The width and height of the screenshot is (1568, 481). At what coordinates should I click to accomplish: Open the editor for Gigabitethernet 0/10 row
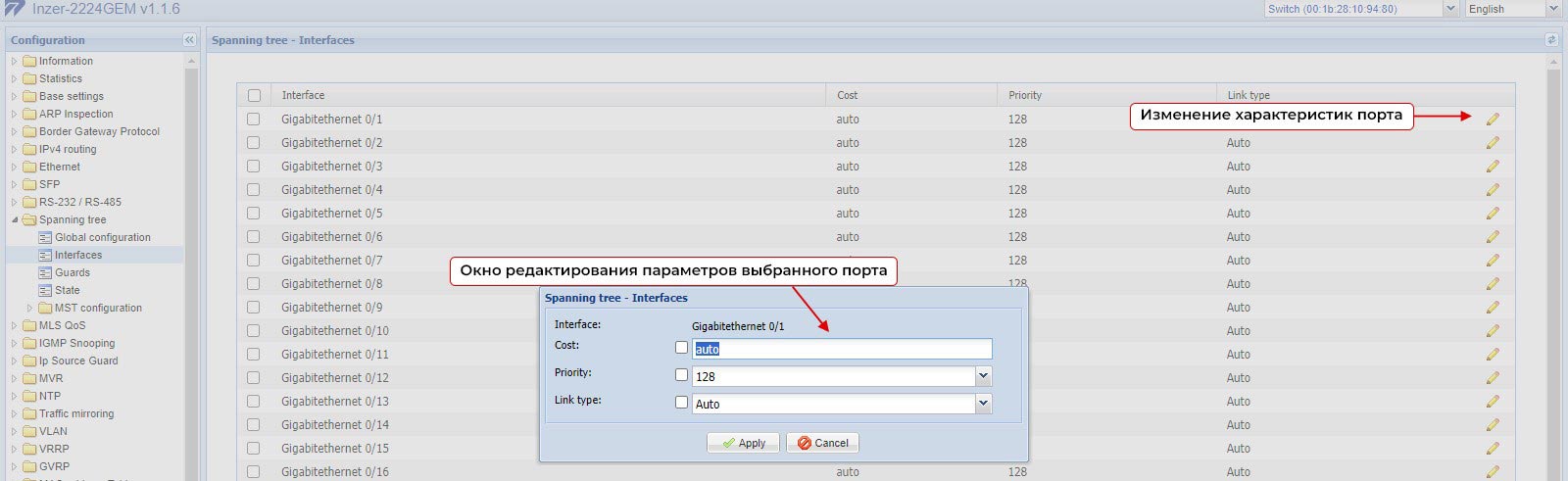1493,331
